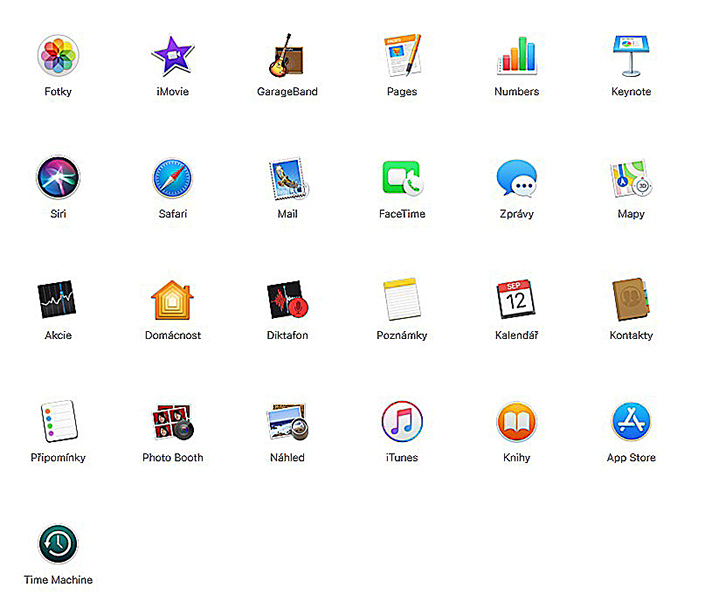Open Poznámky notes app
The height and width of the screenshot is (608, 705).
(402, 300)
